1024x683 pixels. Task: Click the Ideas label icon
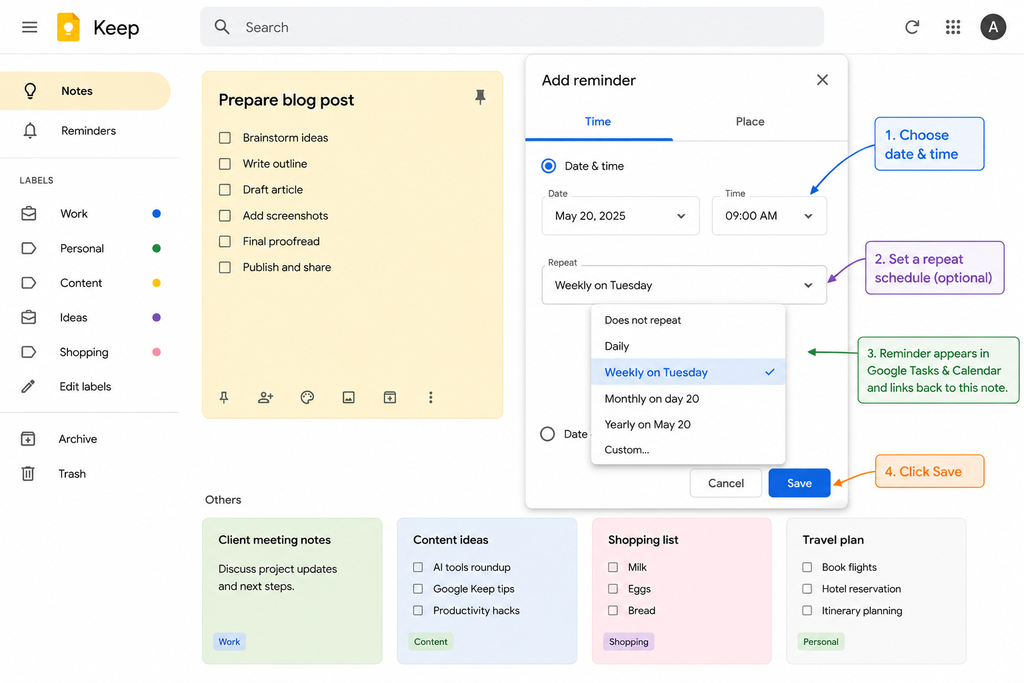click(x=29, y=317)
